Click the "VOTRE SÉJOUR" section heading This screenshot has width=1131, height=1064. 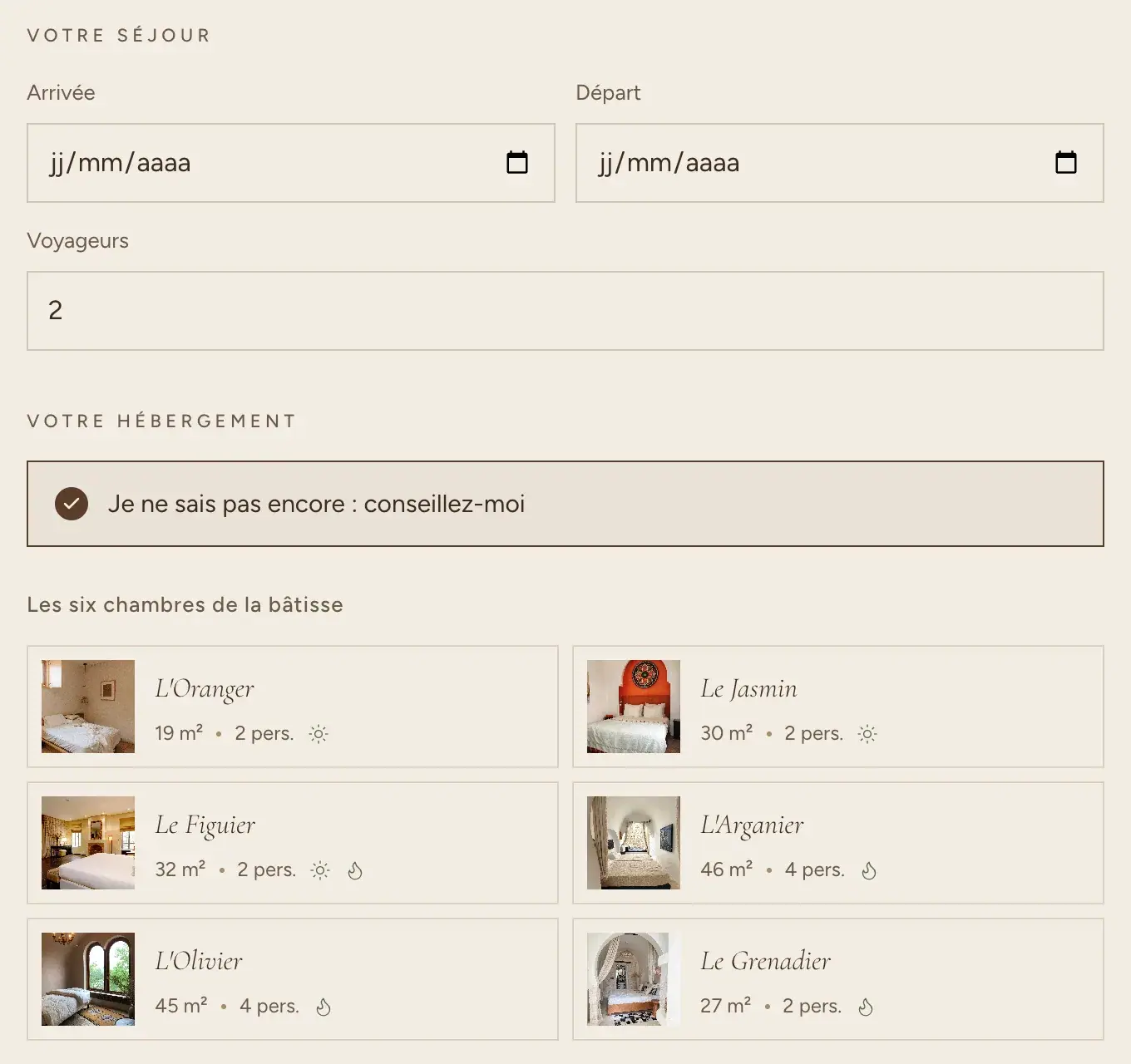pos(119,35)
